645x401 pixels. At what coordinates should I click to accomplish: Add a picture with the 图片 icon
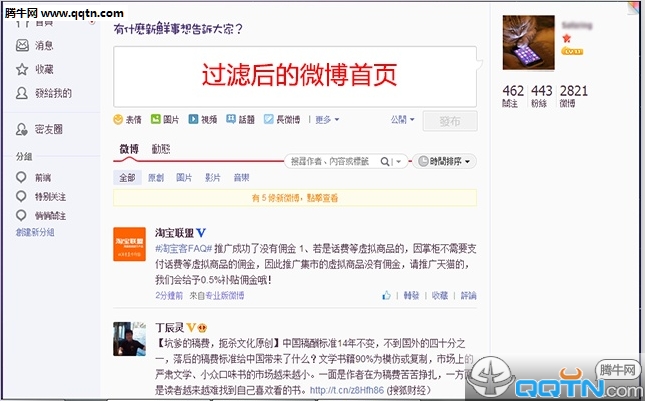tap(155, 119)
